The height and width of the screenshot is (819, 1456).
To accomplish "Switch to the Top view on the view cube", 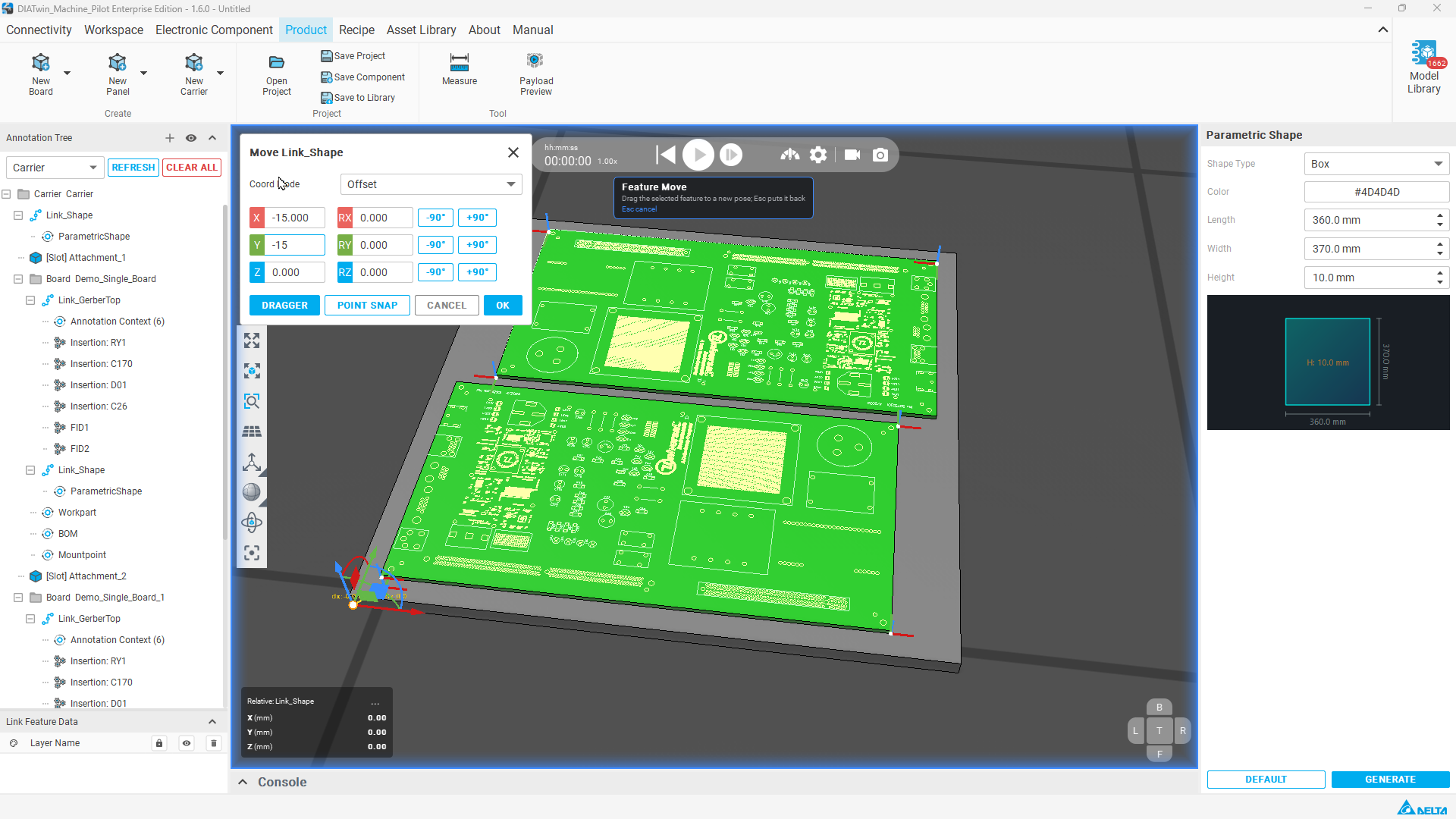I will click(x=1159, y=731).
